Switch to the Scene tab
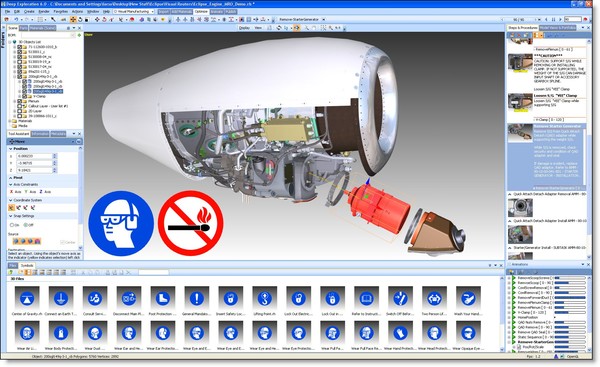This screenshot has height=367, width=600. click(x=13, y=28)
